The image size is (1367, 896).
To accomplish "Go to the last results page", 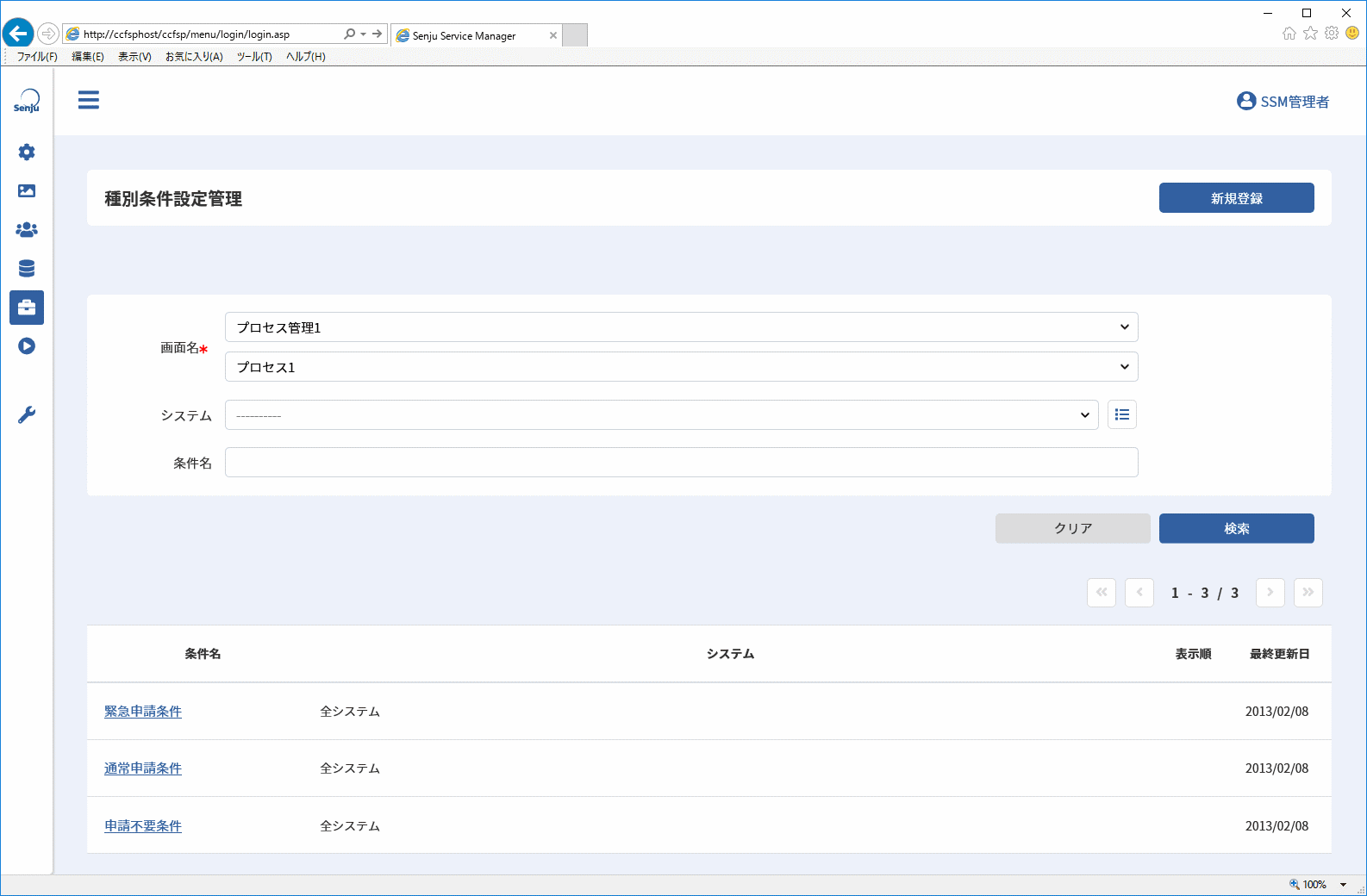I will click(x=1308, y=593).
